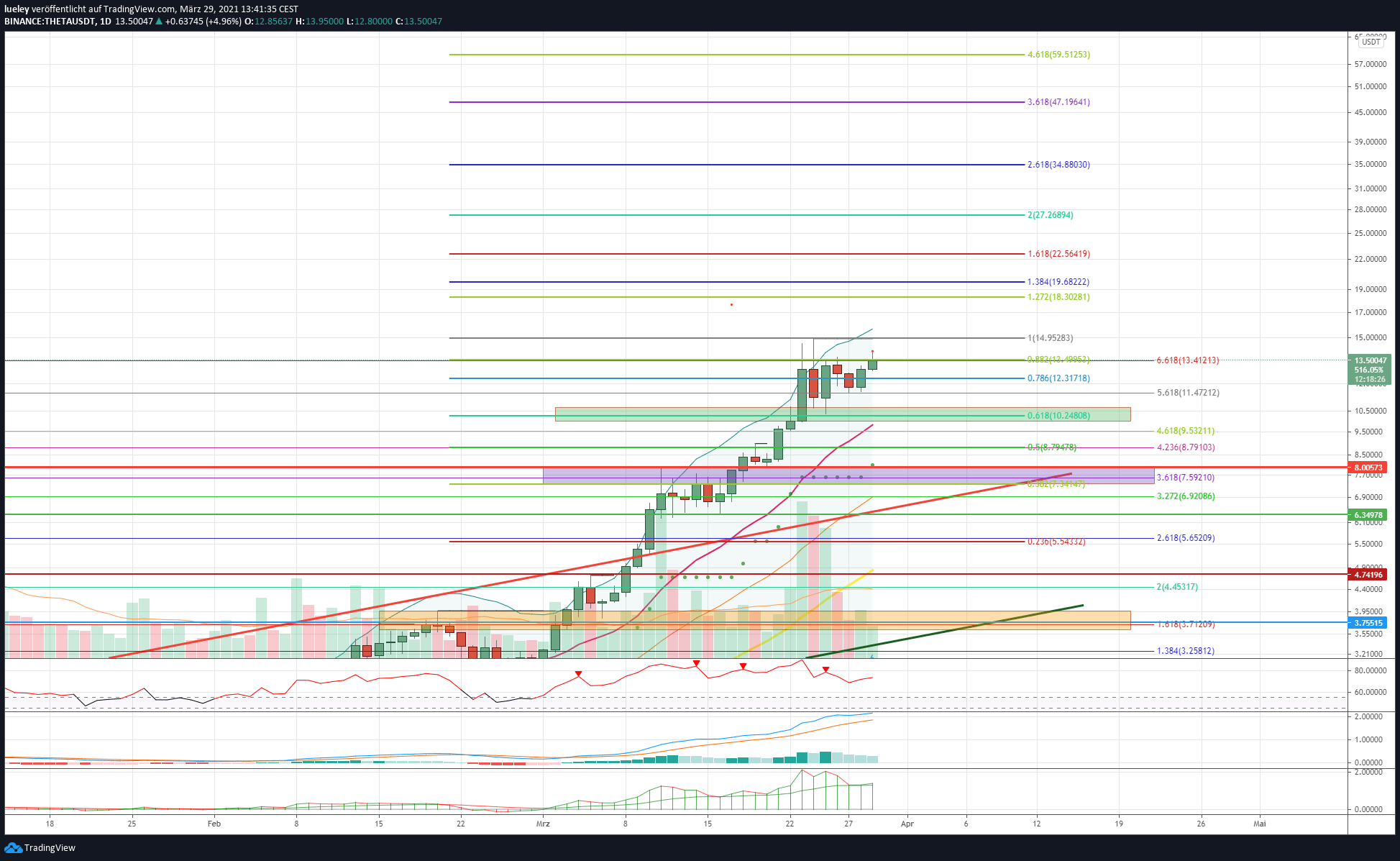This screenshot has width=1400, height=861.
Task: Click the dark red 4.74196 price tag
Action: point(1368,575)
